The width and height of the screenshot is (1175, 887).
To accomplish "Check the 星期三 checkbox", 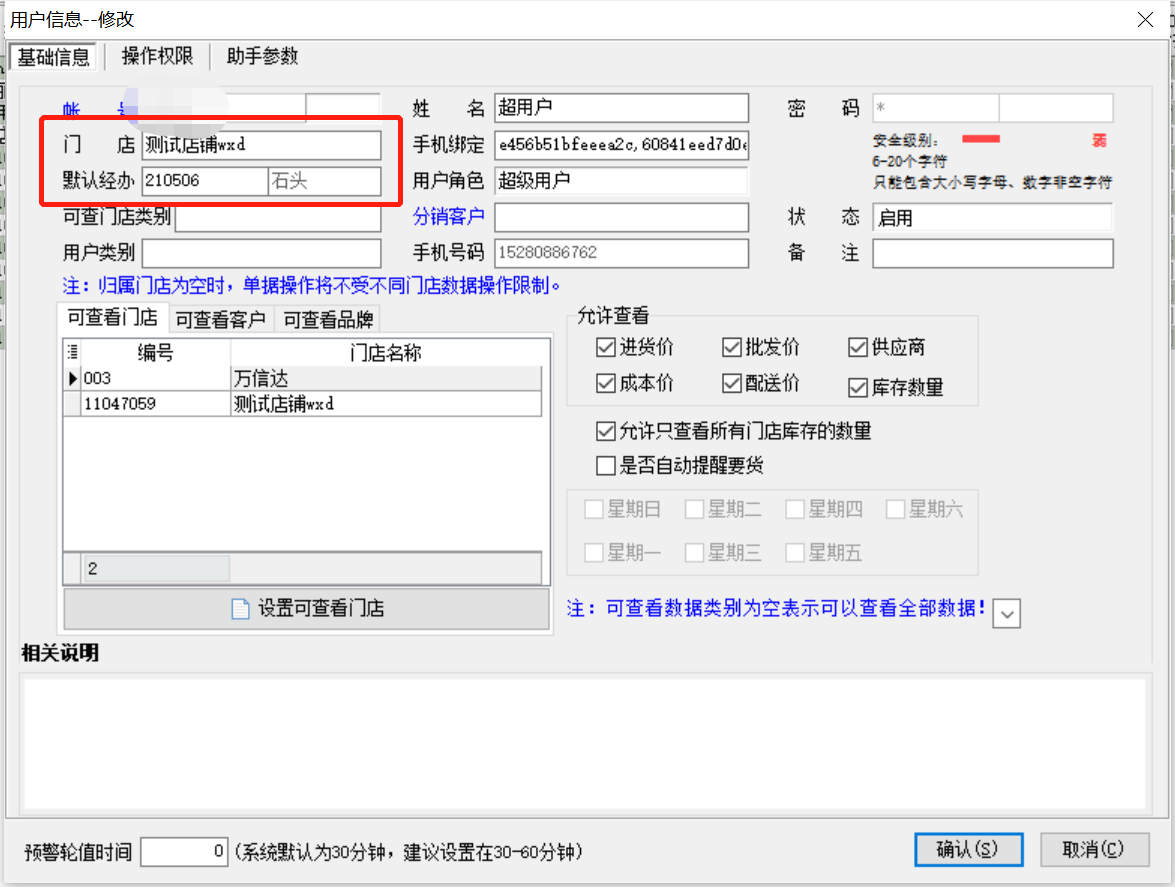I will tap(694, 553).
